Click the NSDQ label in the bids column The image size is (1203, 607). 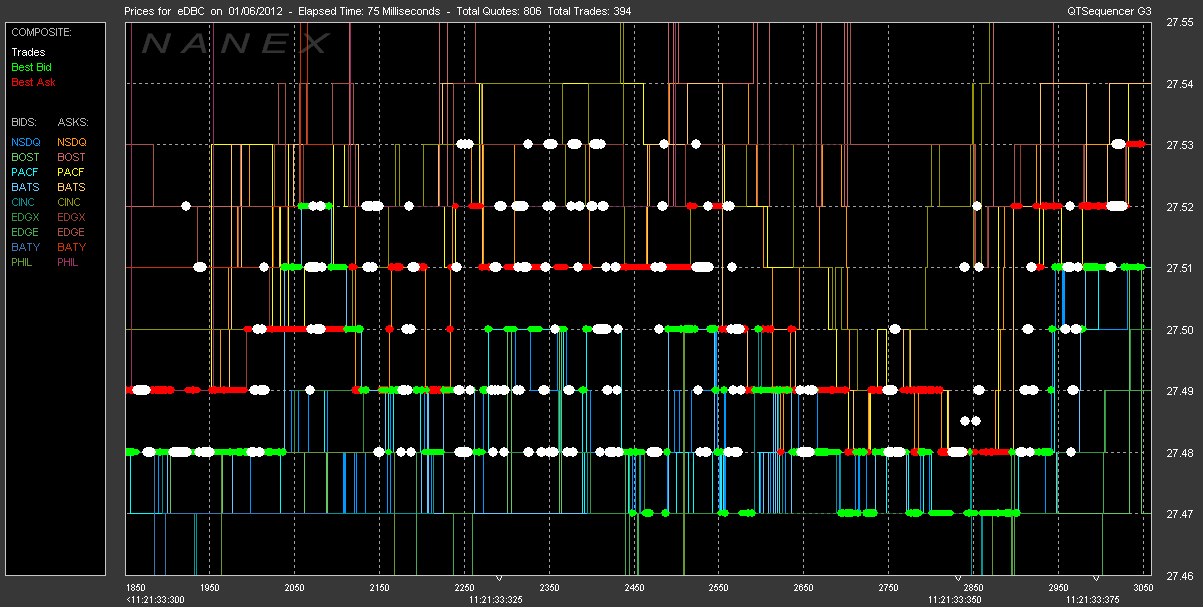27,142
